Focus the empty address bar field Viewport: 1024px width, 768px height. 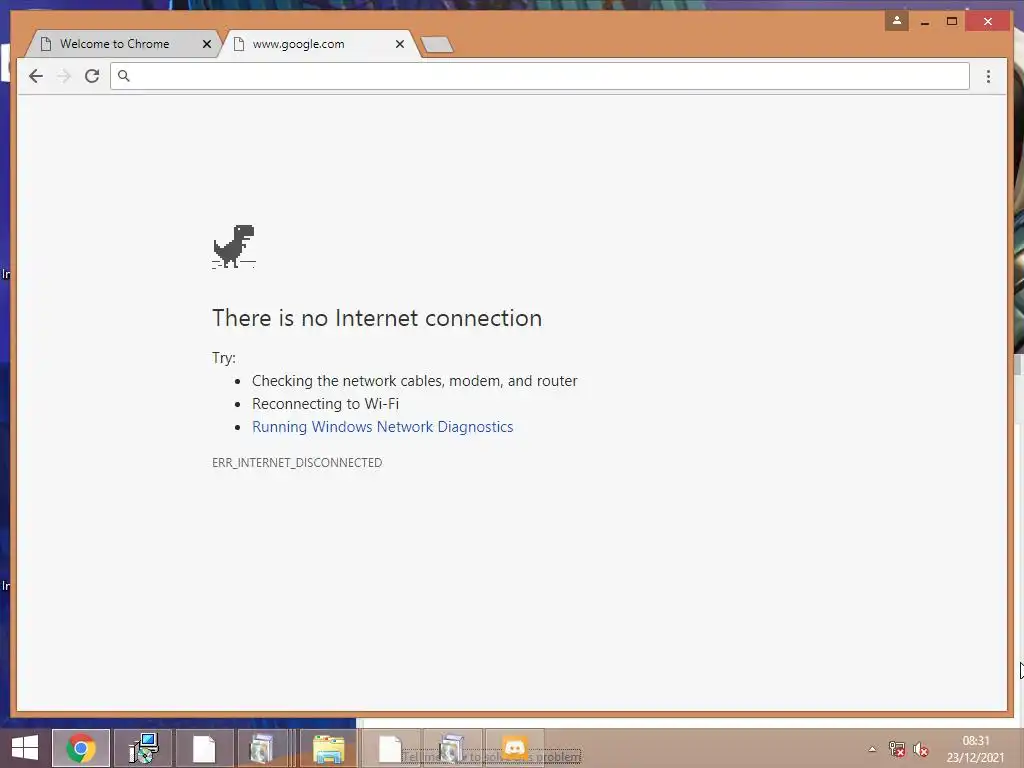click(x=539, y=76)
